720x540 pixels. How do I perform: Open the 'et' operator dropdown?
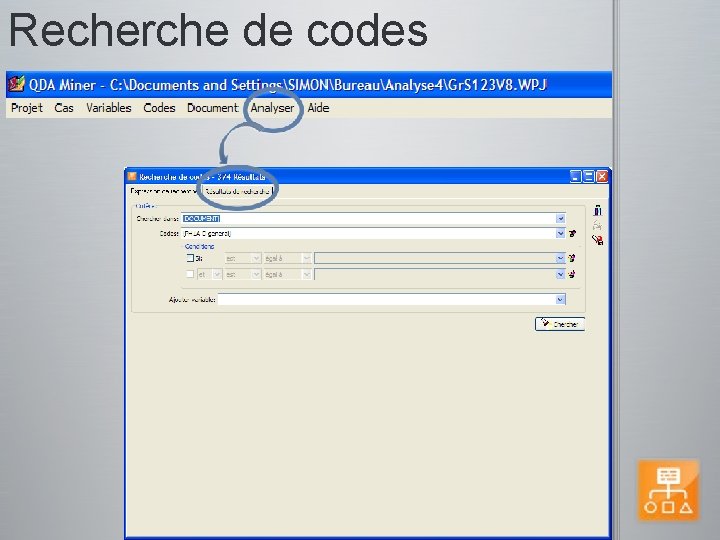click(217, 275)
